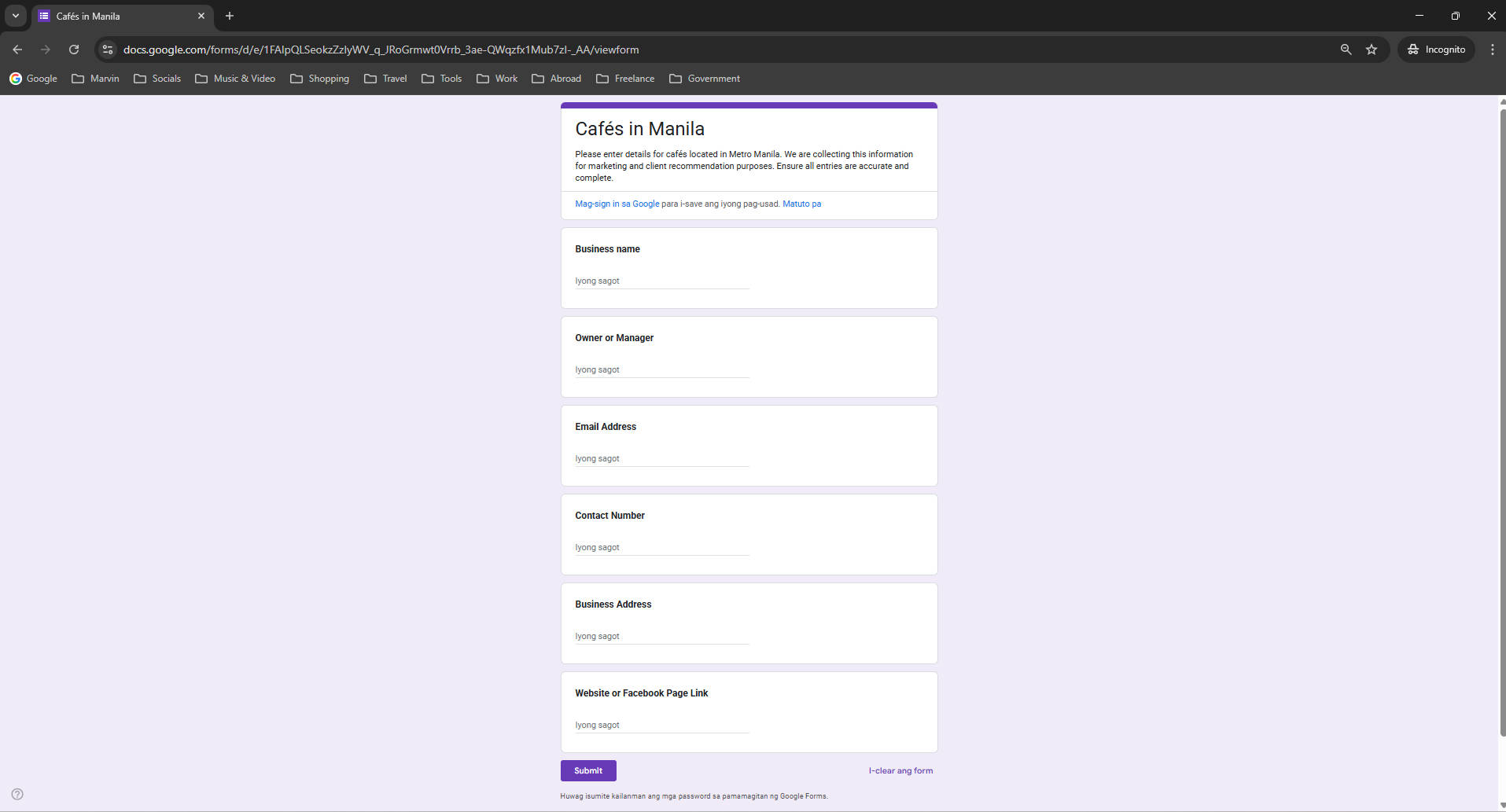Submit the Cafés in Manila form

coord(588,770)
